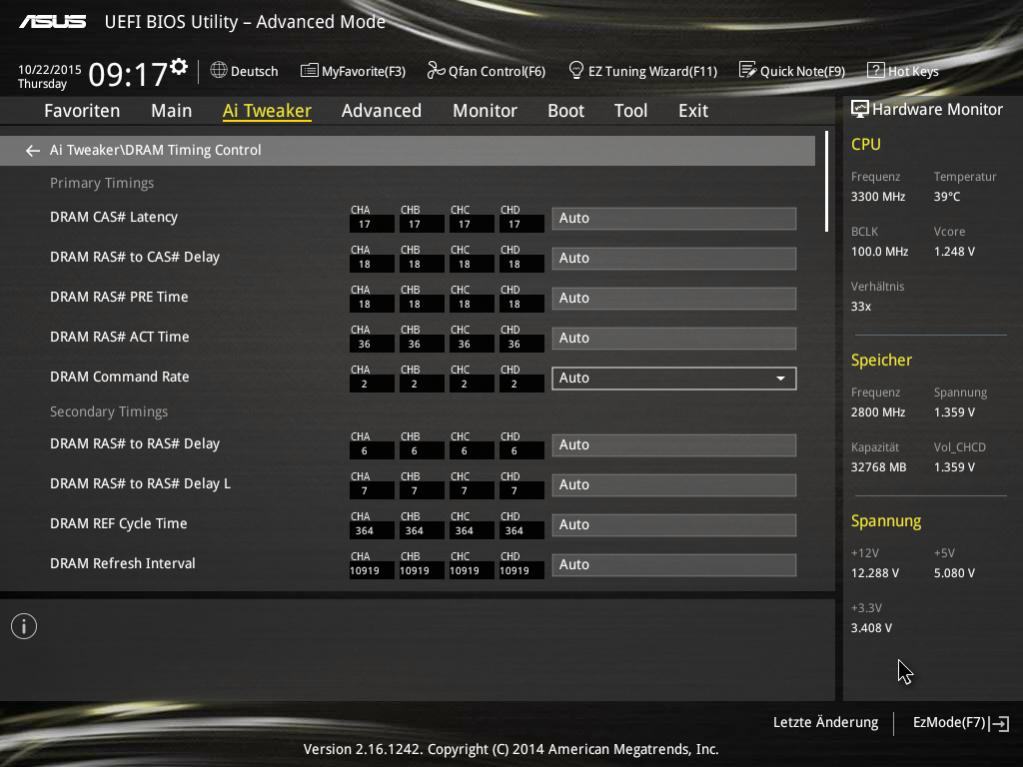Click the DRAM REF Cycle Time label
Viewport: 1023px width, 767px height.
point(118,524)
